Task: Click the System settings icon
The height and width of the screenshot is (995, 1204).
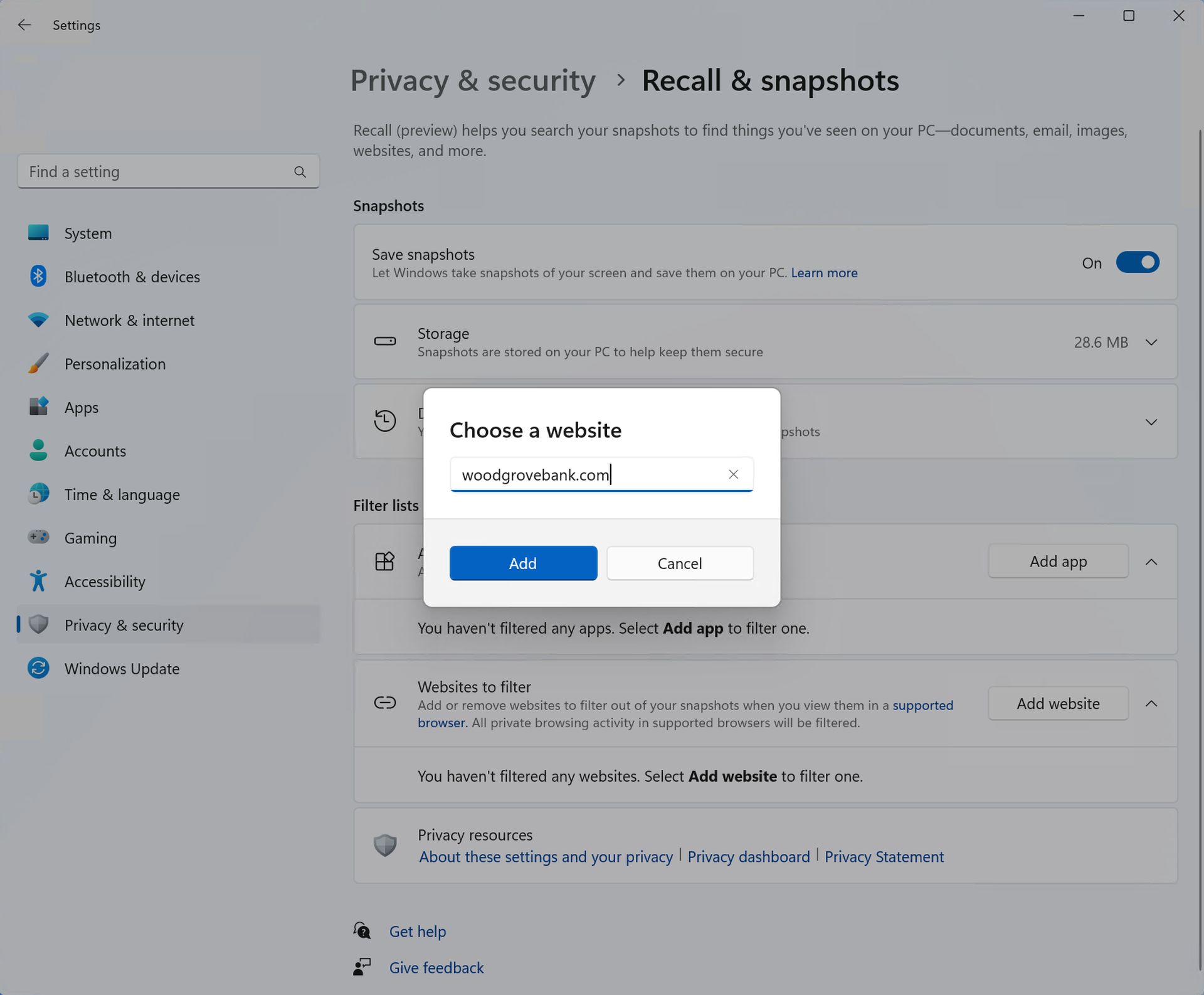Action: [x=37, y=233]
